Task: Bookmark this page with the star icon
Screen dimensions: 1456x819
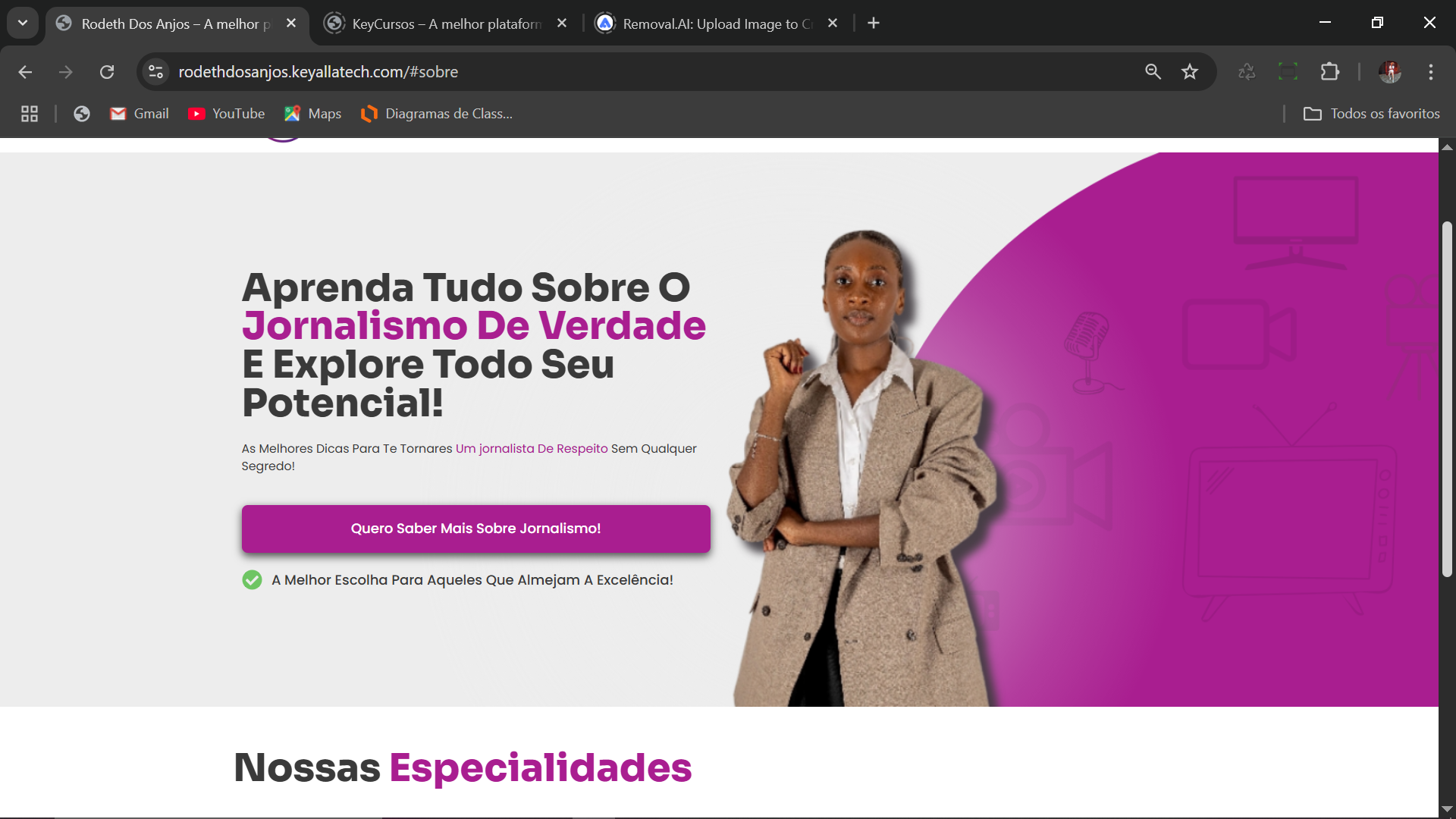Action: (1190, 72)
